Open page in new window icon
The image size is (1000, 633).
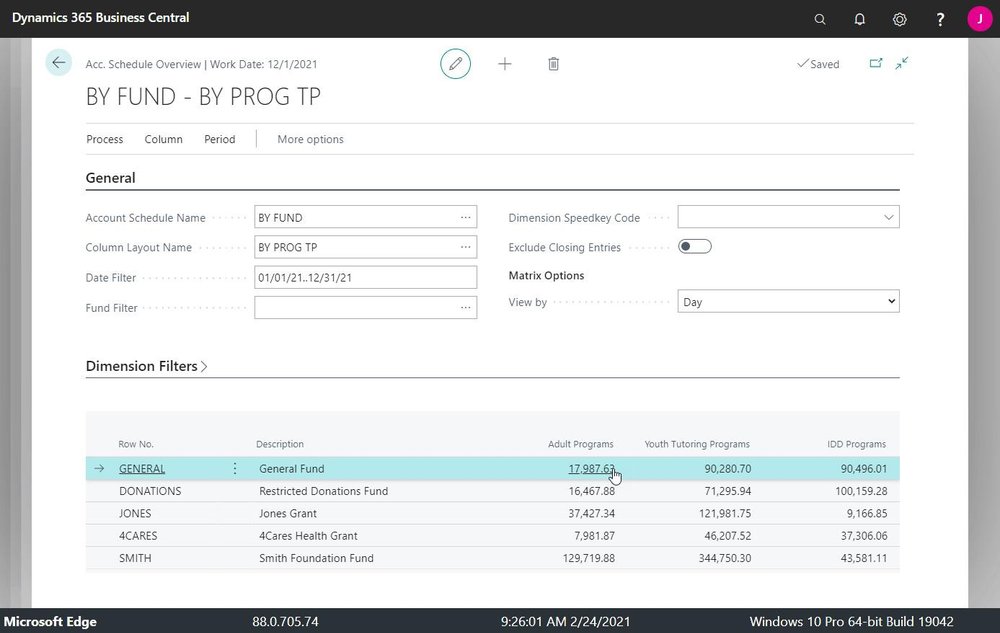coord(876,63)
